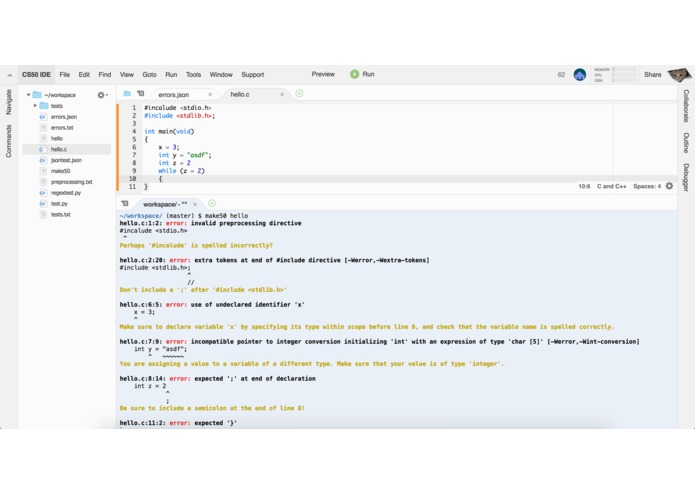This screenshot has height=494, width=695.
Task: Select tests.txt in file tree
Action: coord(60,214)
